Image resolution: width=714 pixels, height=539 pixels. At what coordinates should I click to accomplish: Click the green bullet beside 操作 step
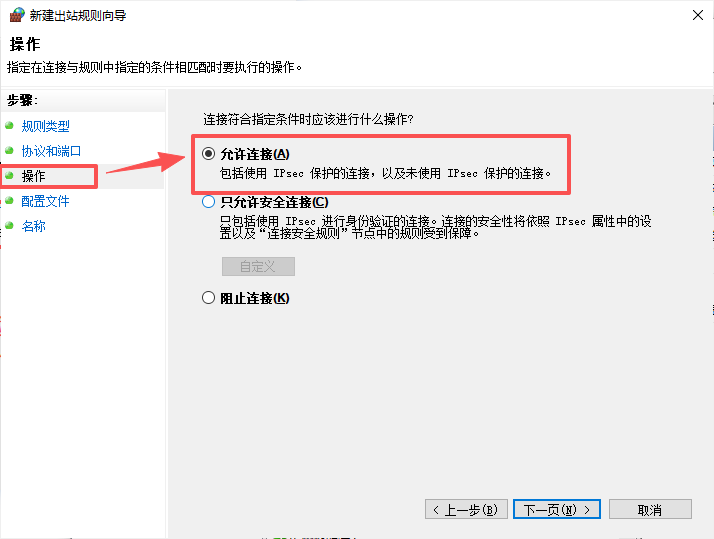coord(9,175)
